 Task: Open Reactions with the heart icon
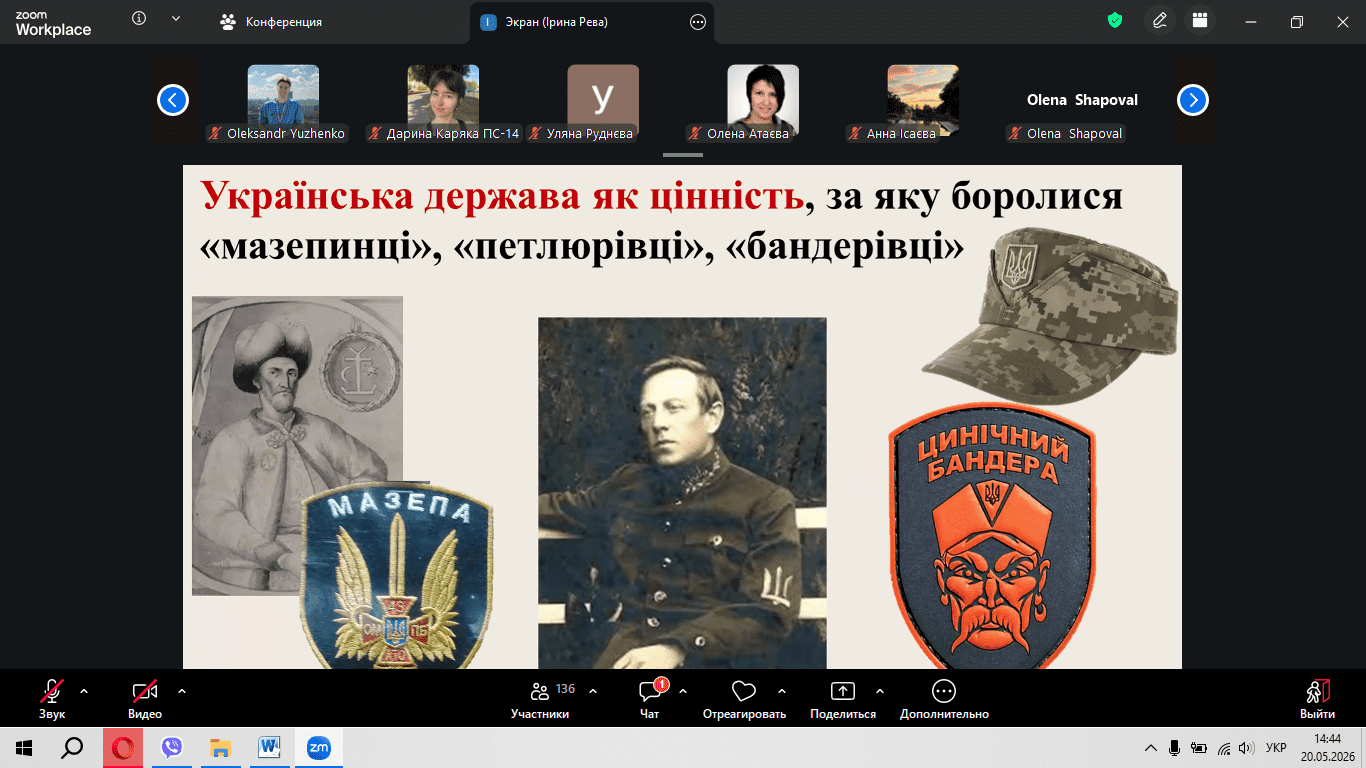pyautogui.click(x=744, y=699)
